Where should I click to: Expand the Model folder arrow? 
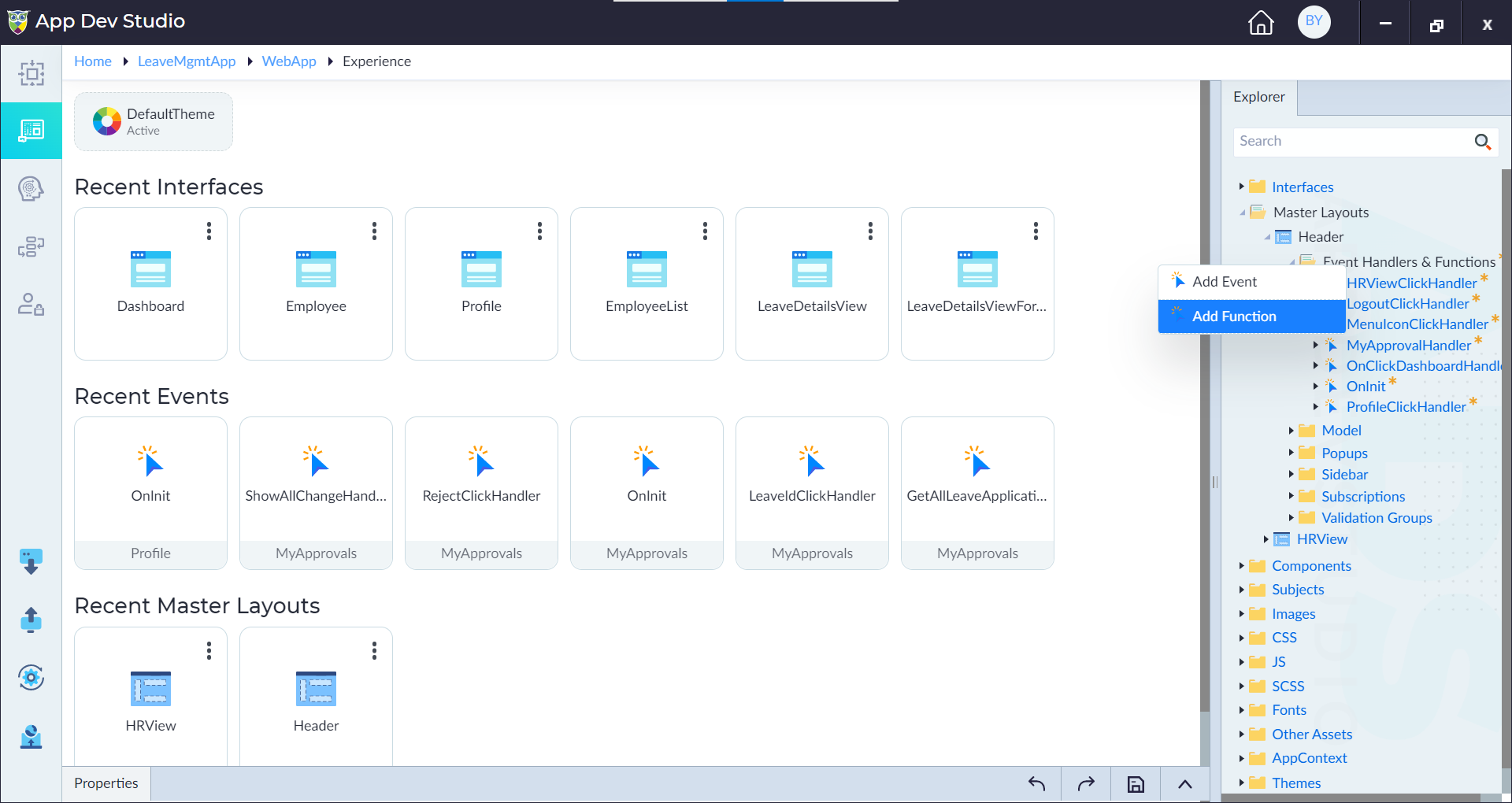click(x=1291, y=430)
